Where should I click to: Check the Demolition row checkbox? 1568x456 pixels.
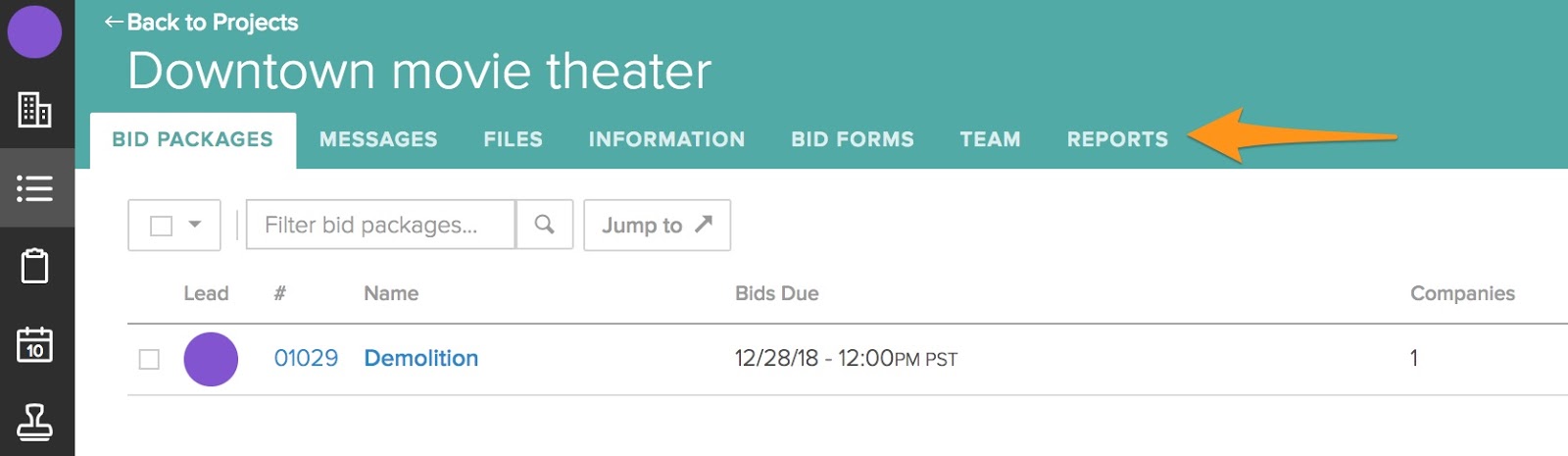(149, 360)
